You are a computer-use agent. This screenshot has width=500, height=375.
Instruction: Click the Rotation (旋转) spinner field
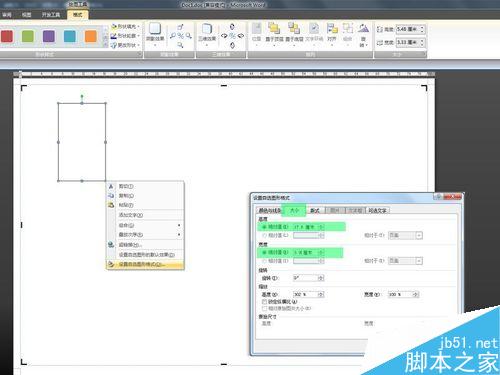(309, 278)
